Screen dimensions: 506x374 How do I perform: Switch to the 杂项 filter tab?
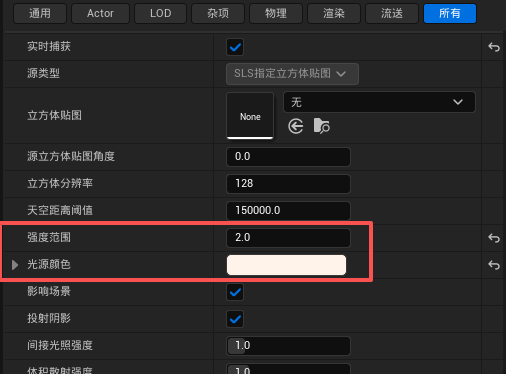click(x=218, y=13)
